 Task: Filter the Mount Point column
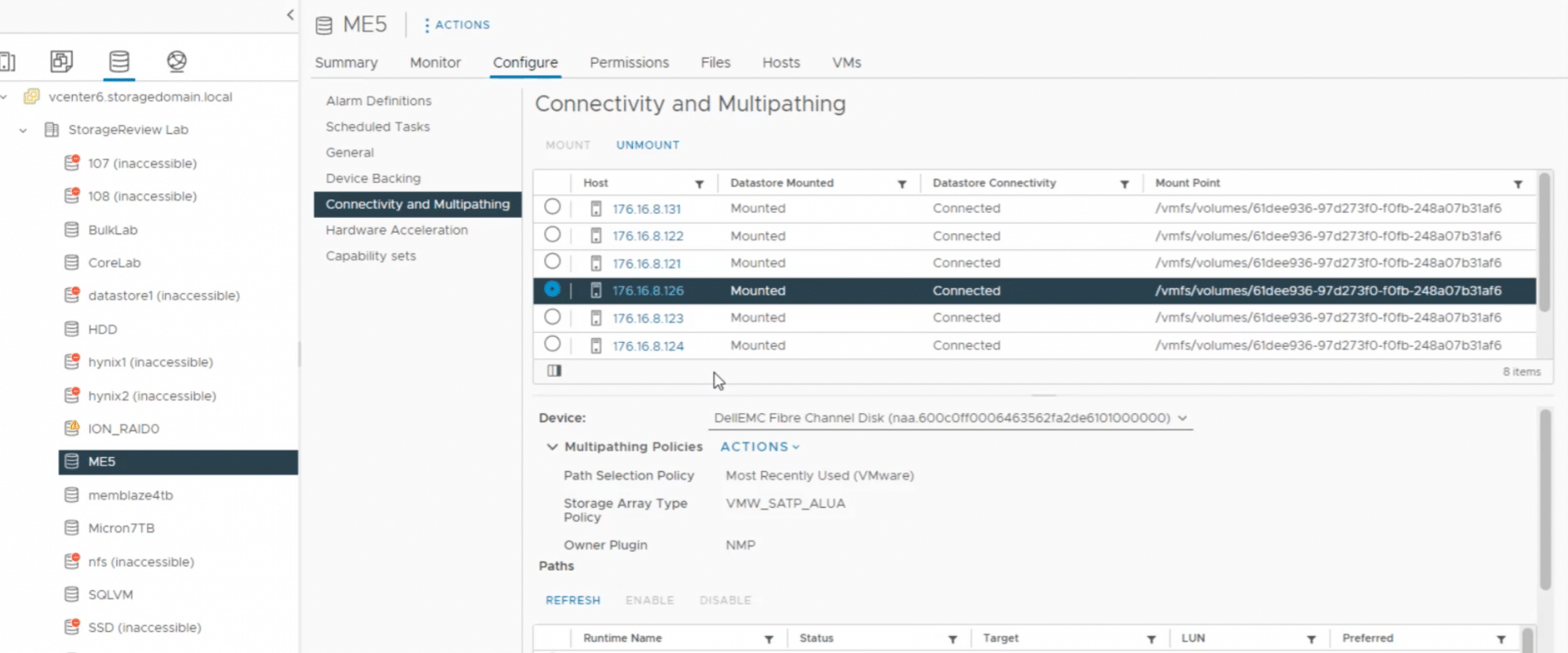[x=1518, y=184]
